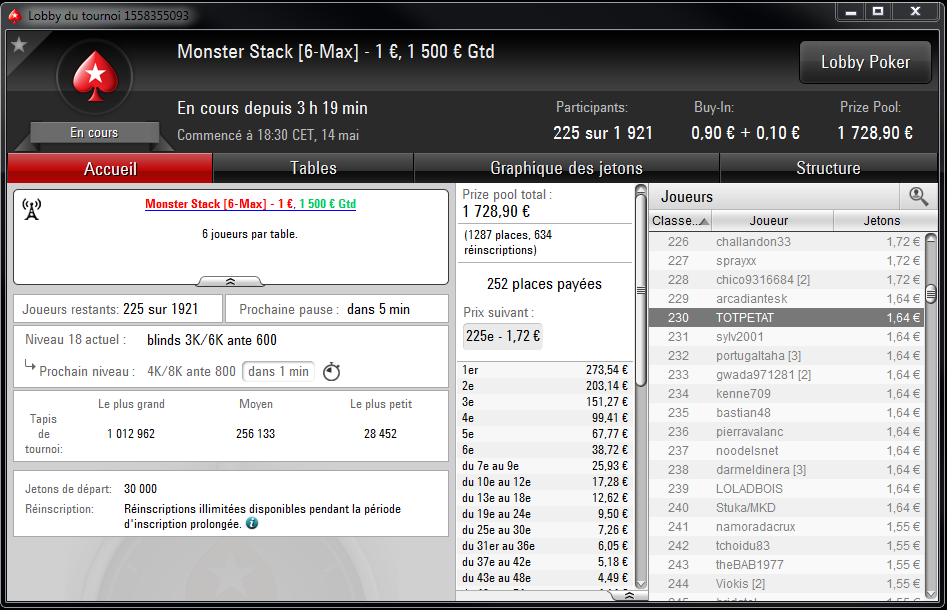Click the favorite star icon

click(19, 44)
